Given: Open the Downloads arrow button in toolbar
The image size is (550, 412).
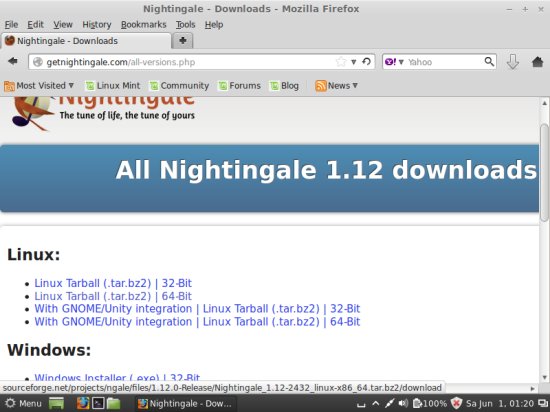Looking at the screenshot, I should tap(512, 62).
